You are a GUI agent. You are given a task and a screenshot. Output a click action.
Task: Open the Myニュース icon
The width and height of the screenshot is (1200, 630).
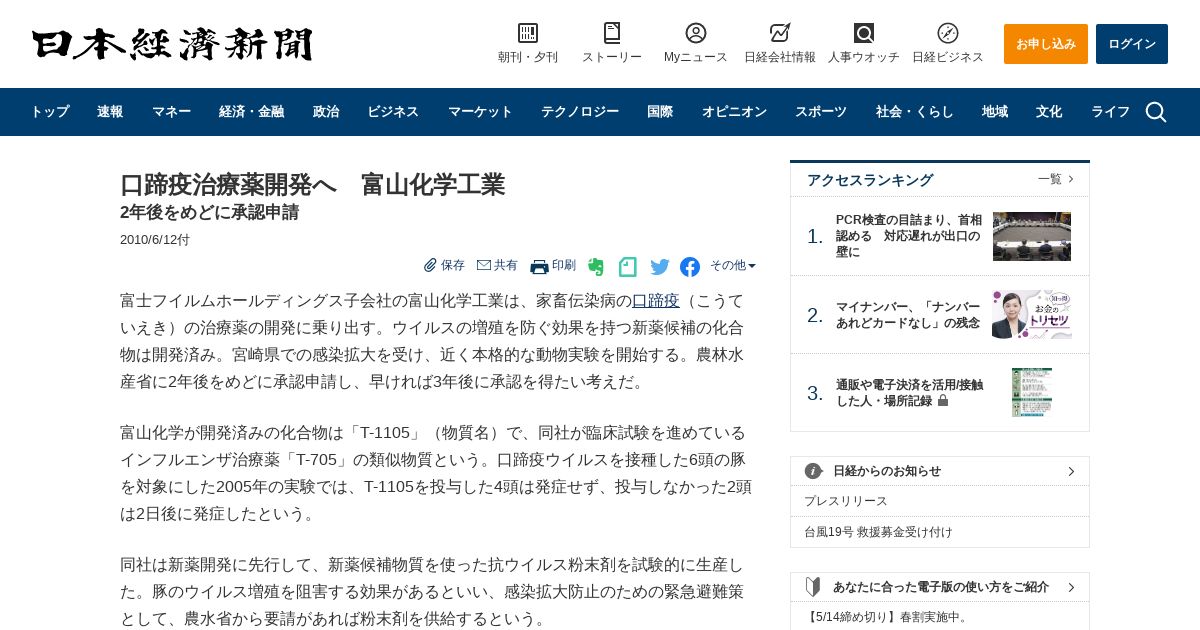coord(696,33)
